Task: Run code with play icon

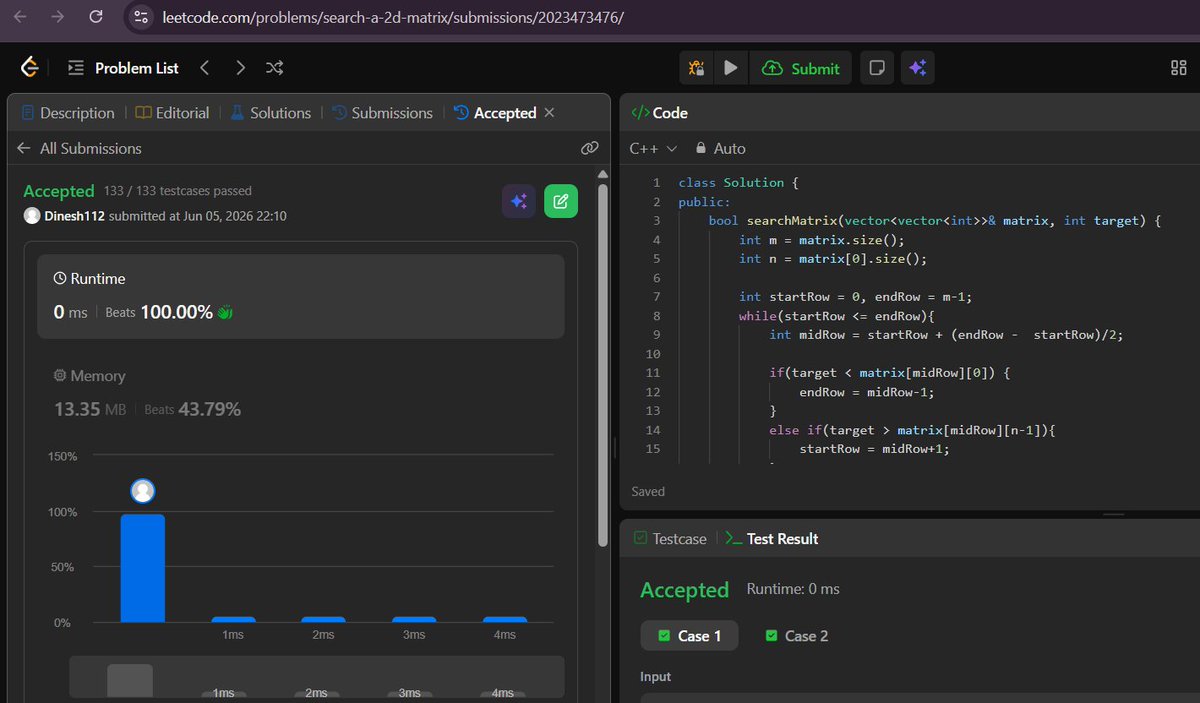Action: point(731,68)
